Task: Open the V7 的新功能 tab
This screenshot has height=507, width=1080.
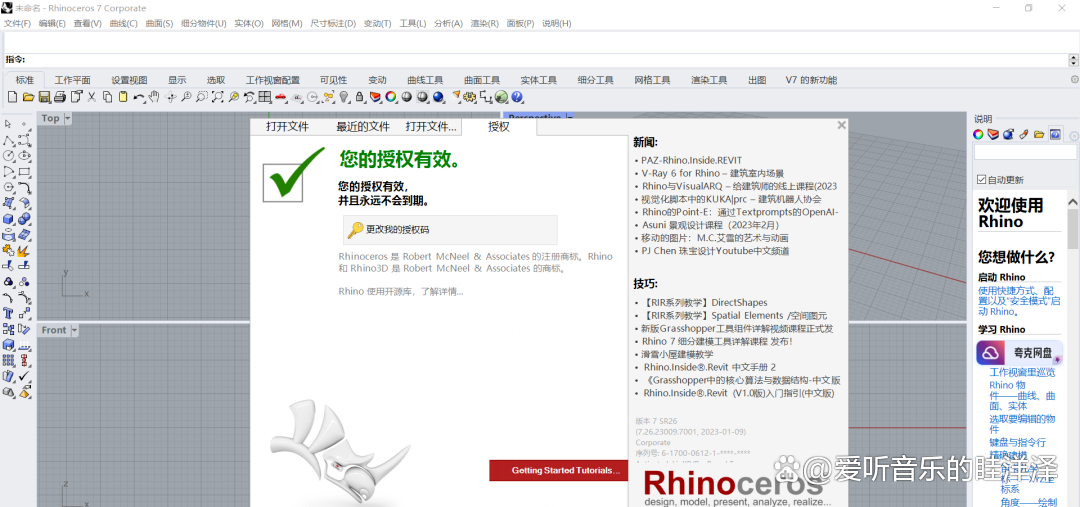Action: [x=811, y=80]
